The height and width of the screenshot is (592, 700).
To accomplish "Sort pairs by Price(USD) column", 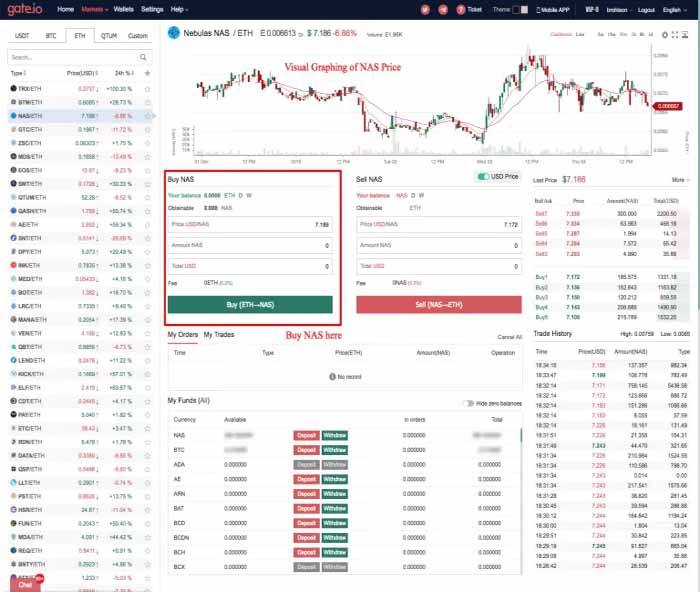I will point(82,73).
